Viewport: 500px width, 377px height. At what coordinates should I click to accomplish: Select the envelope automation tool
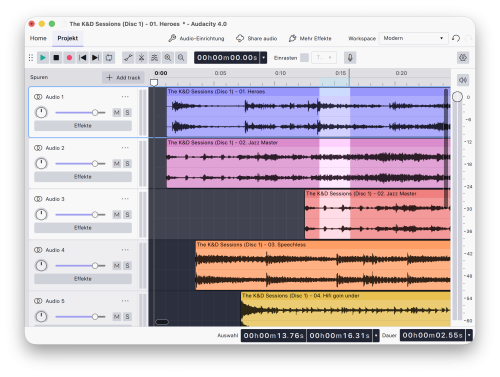[128, 58]
